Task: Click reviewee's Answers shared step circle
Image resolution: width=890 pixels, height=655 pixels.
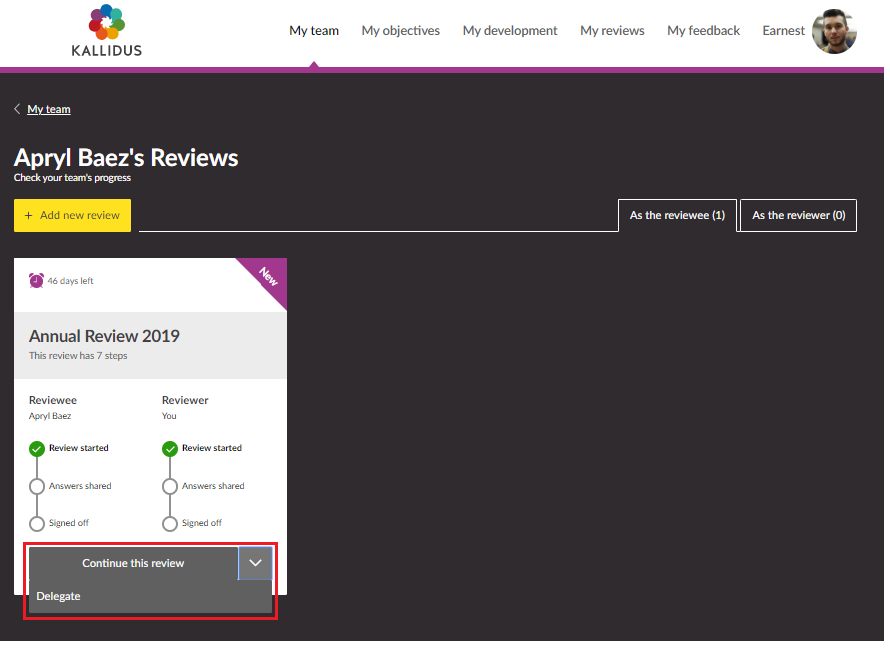Action: click(x=37, y=486)
